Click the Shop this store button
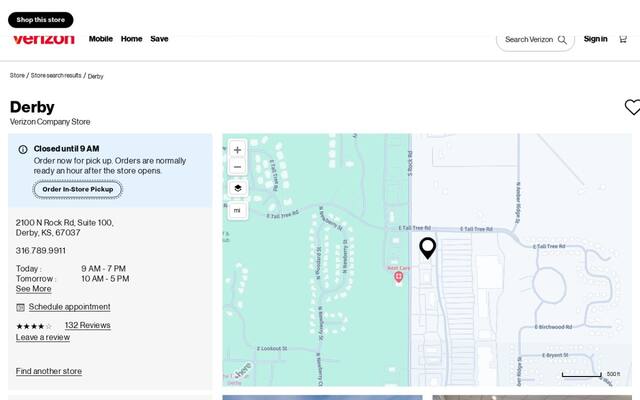The image size is (640, 400). pos(40,20)
